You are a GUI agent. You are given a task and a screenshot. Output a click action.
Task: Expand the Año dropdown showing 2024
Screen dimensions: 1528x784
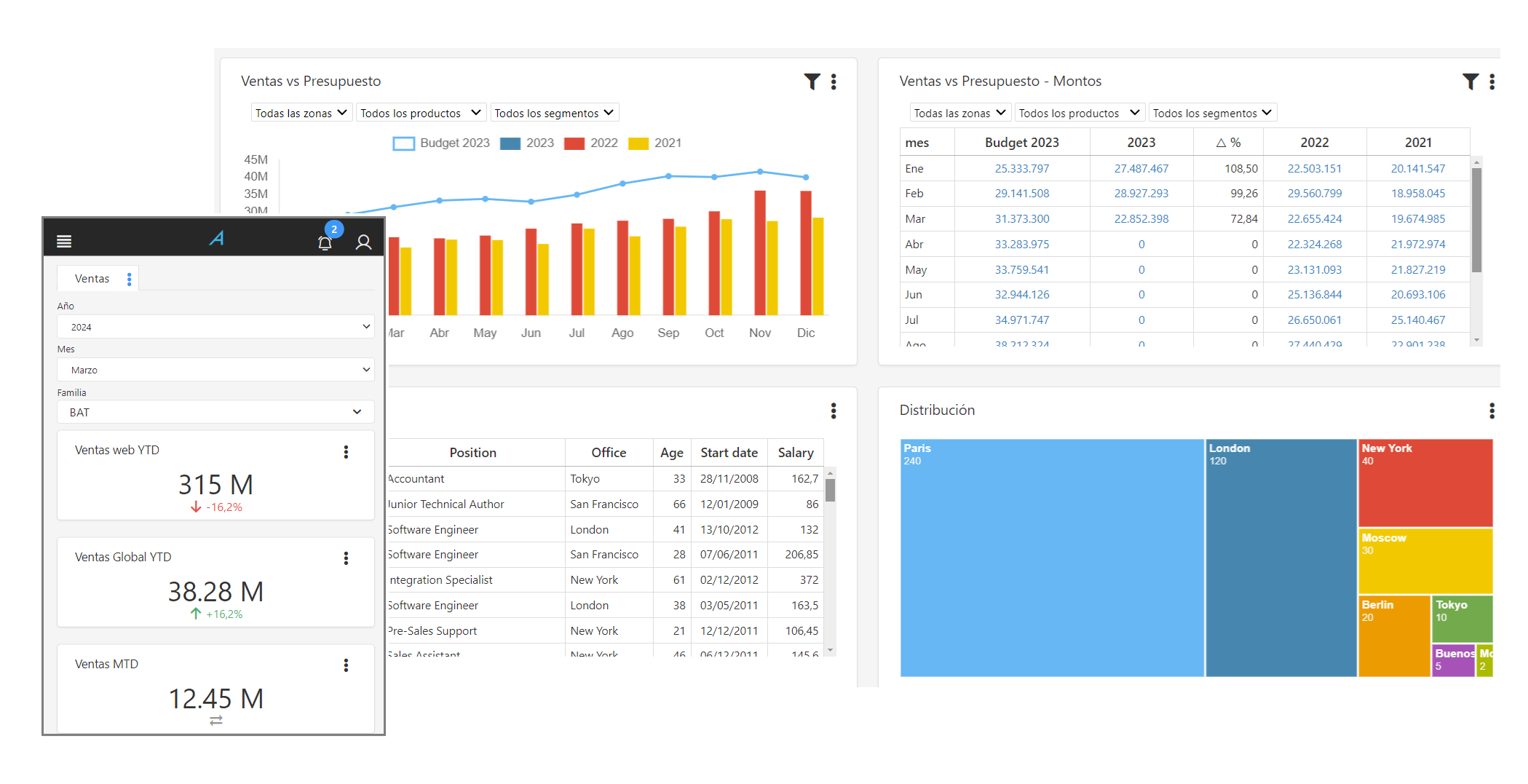click(x=215, y=327)
